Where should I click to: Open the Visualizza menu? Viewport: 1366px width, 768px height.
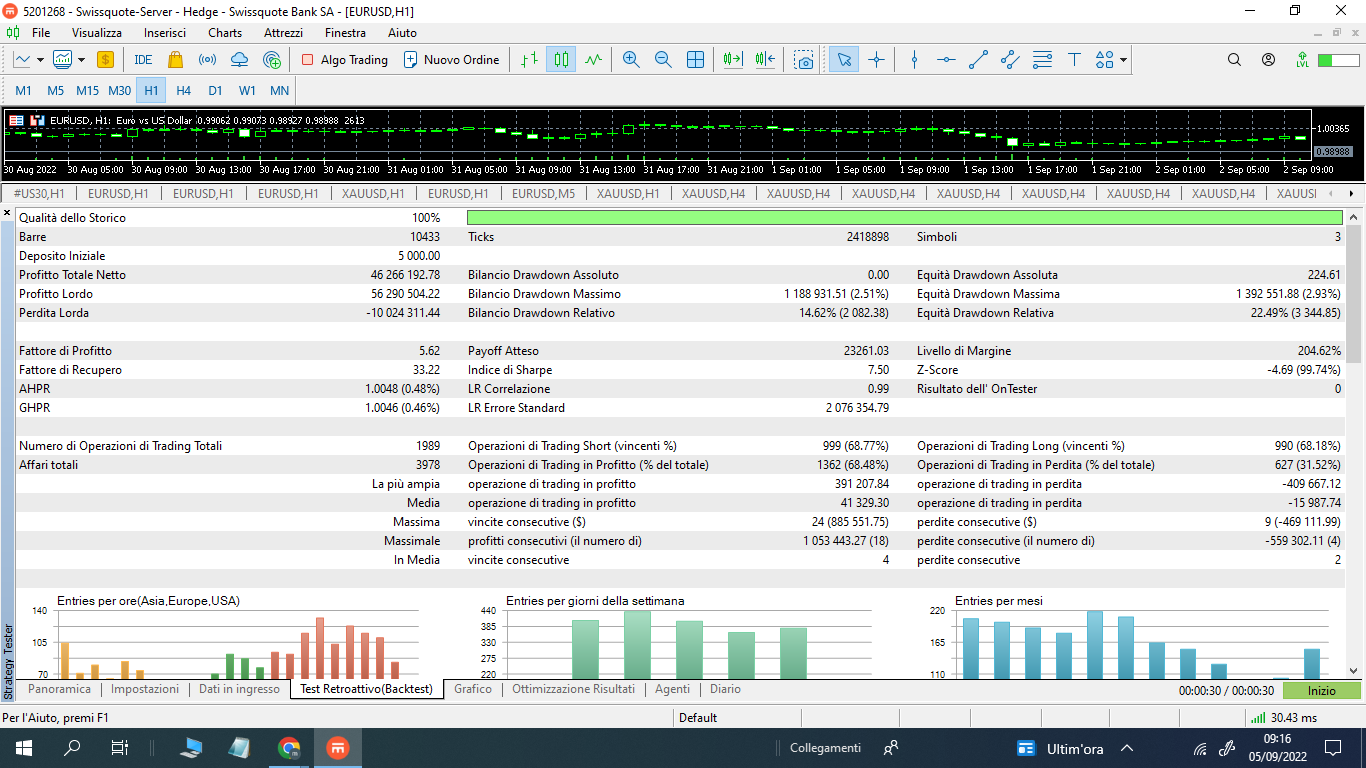[x=97, y=33]
